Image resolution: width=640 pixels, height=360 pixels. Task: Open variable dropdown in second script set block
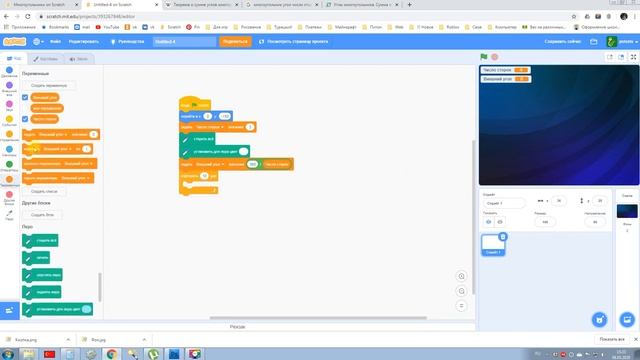(x=210, y=164)
